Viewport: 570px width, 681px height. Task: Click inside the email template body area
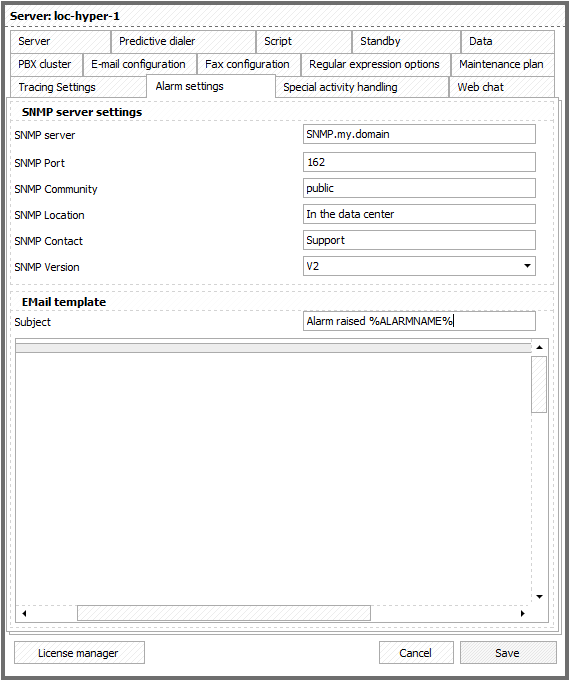point(273,478)
